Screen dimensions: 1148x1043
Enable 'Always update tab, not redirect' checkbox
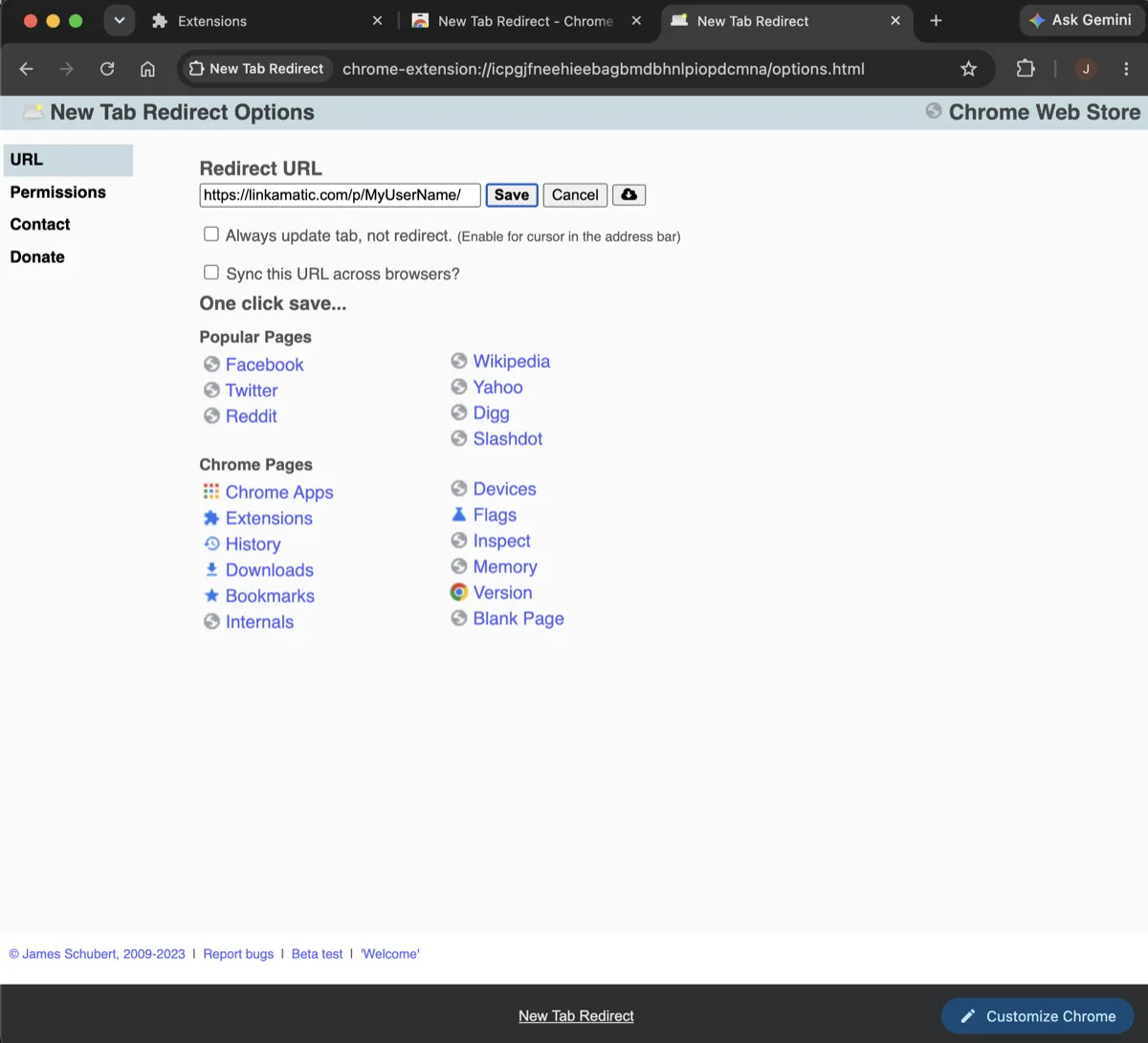click(x=211, y=234)
